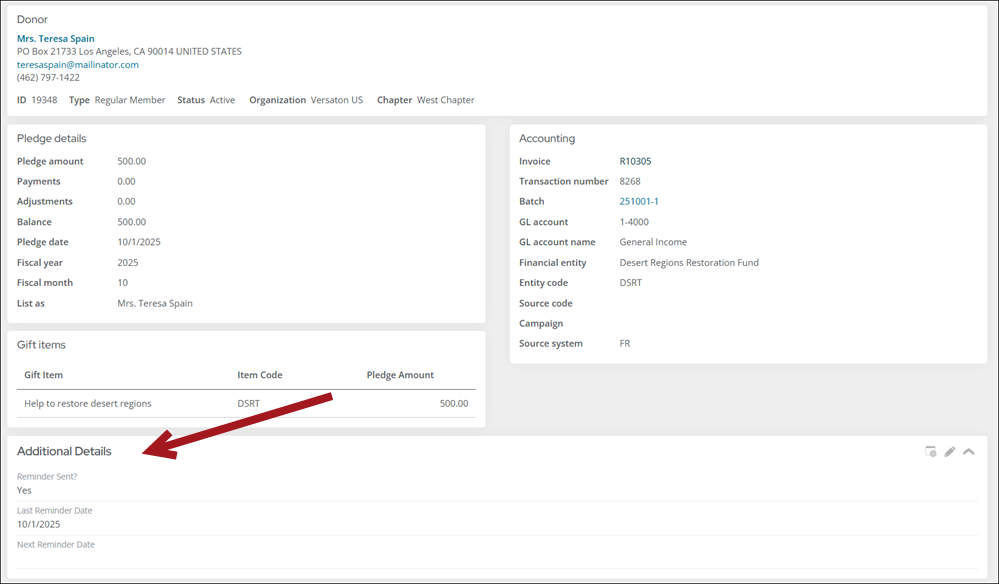Image resolution: width=999 pixels, height=584 pixels.
Task: Click the Gift Item column header
Action: pos(44,375)
